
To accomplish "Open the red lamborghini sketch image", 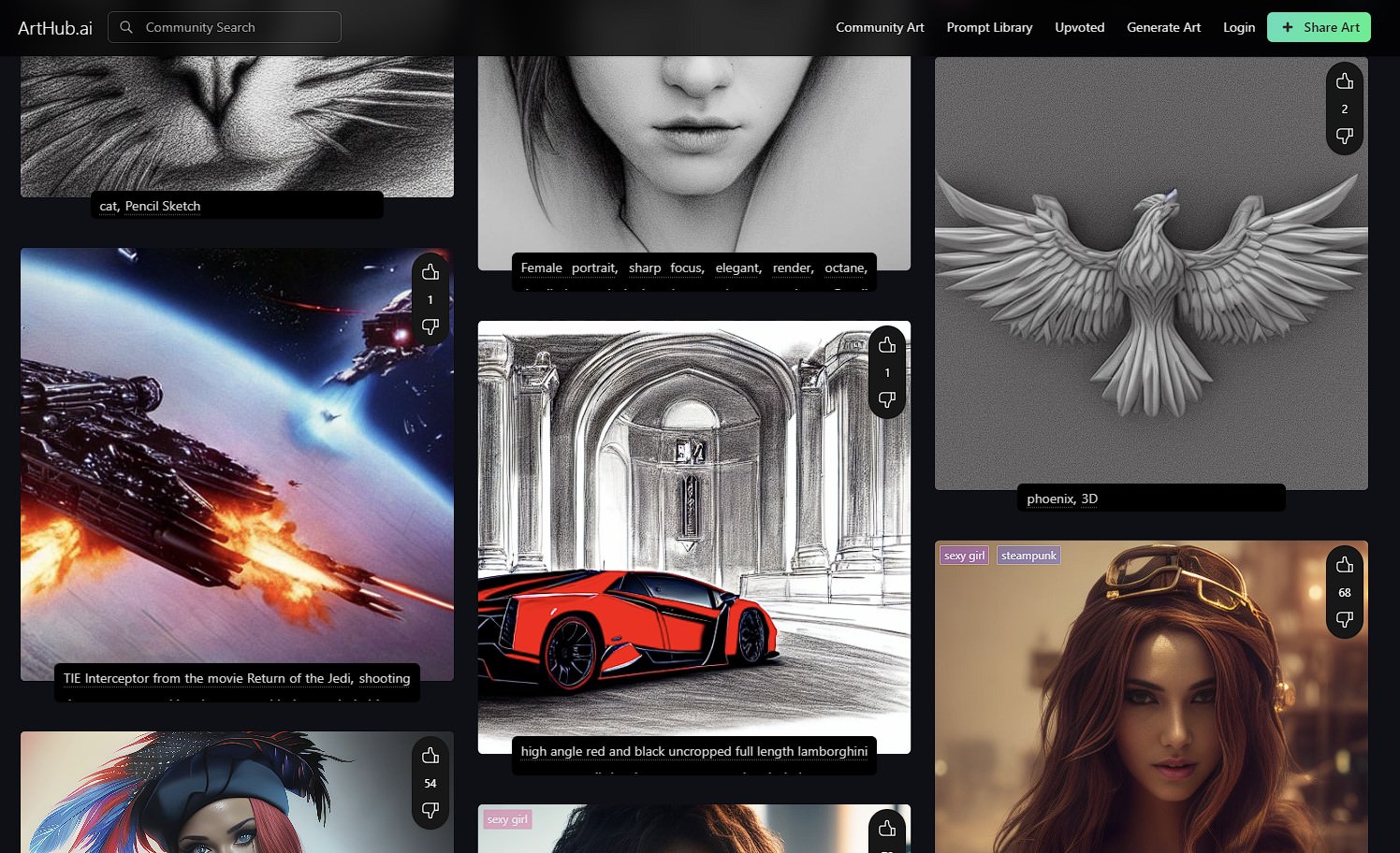I will pos(694,537).
